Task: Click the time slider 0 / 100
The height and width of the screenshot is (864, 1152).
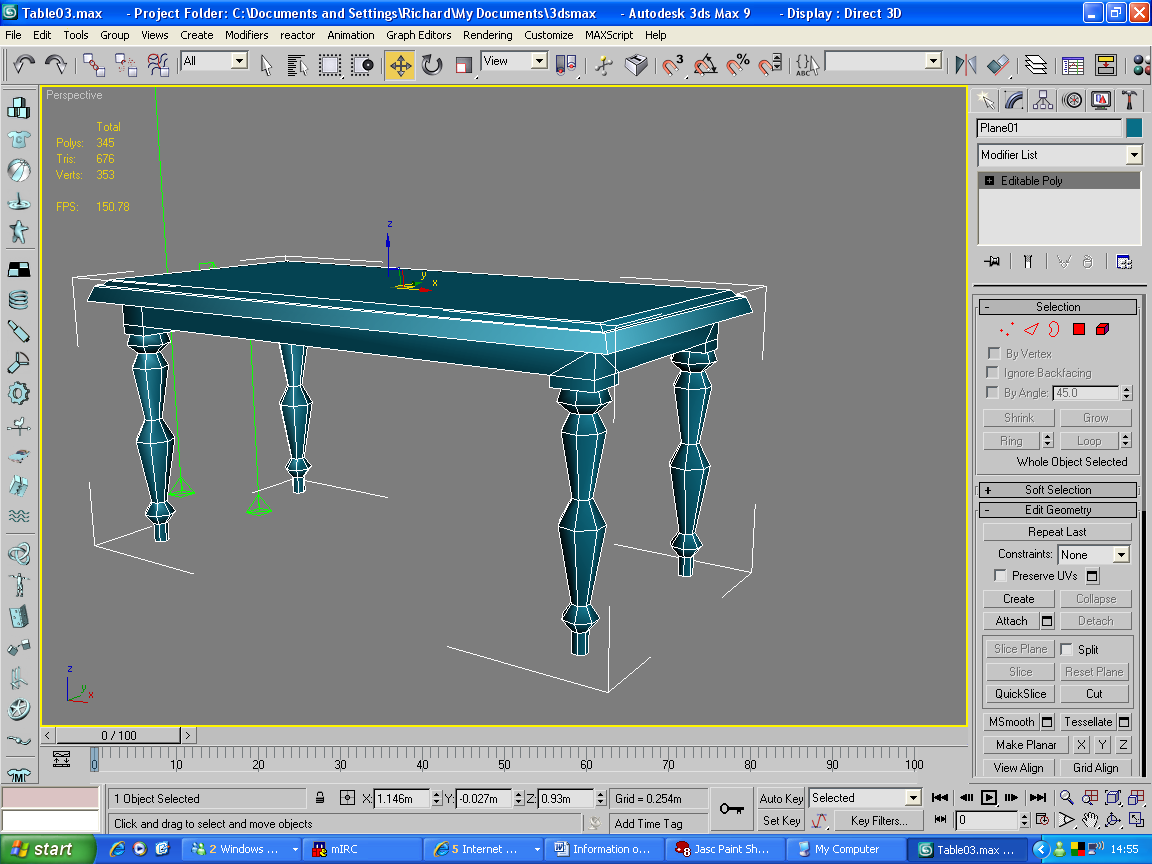Action: 118,735
